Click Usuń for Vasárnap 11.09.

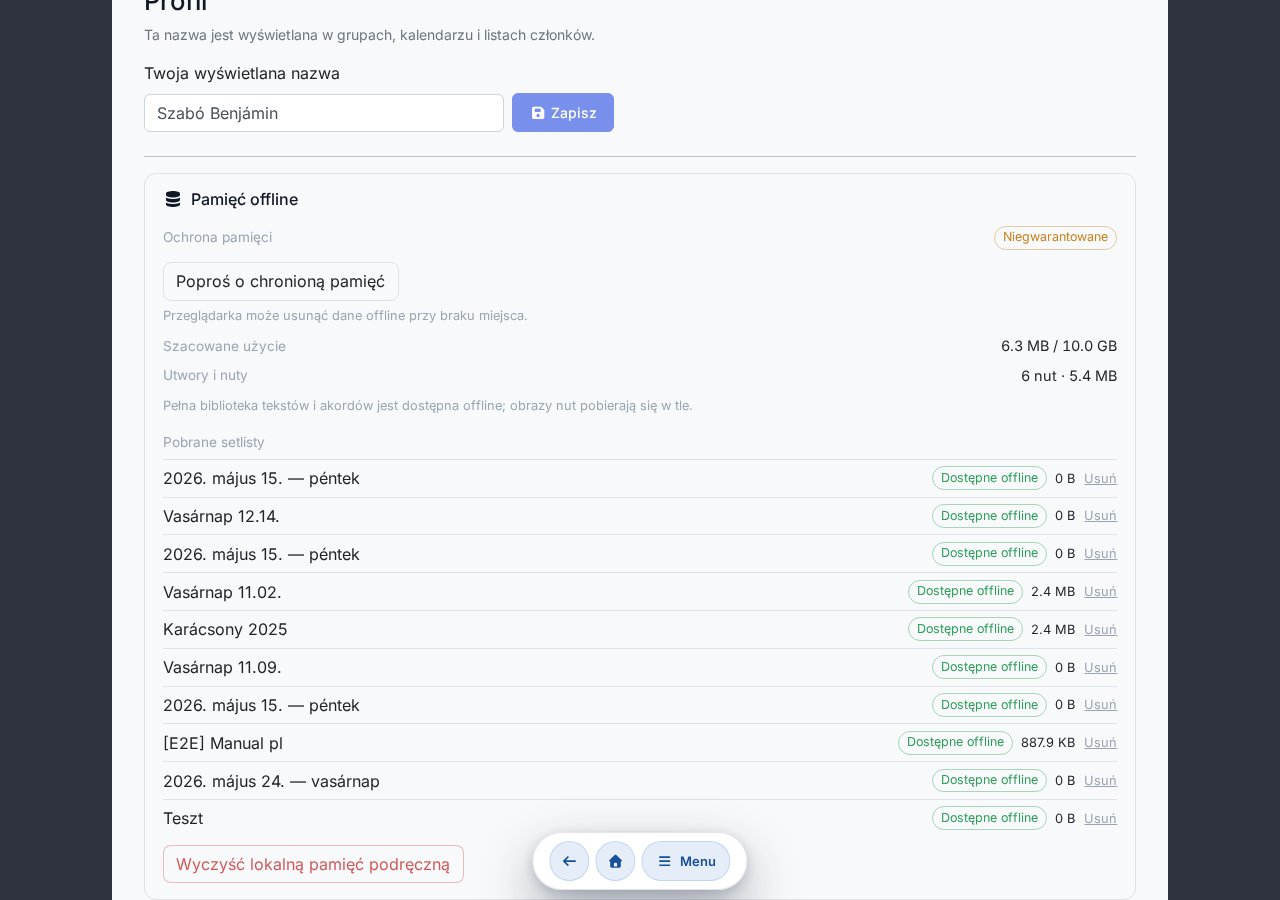pos(1100,667)
